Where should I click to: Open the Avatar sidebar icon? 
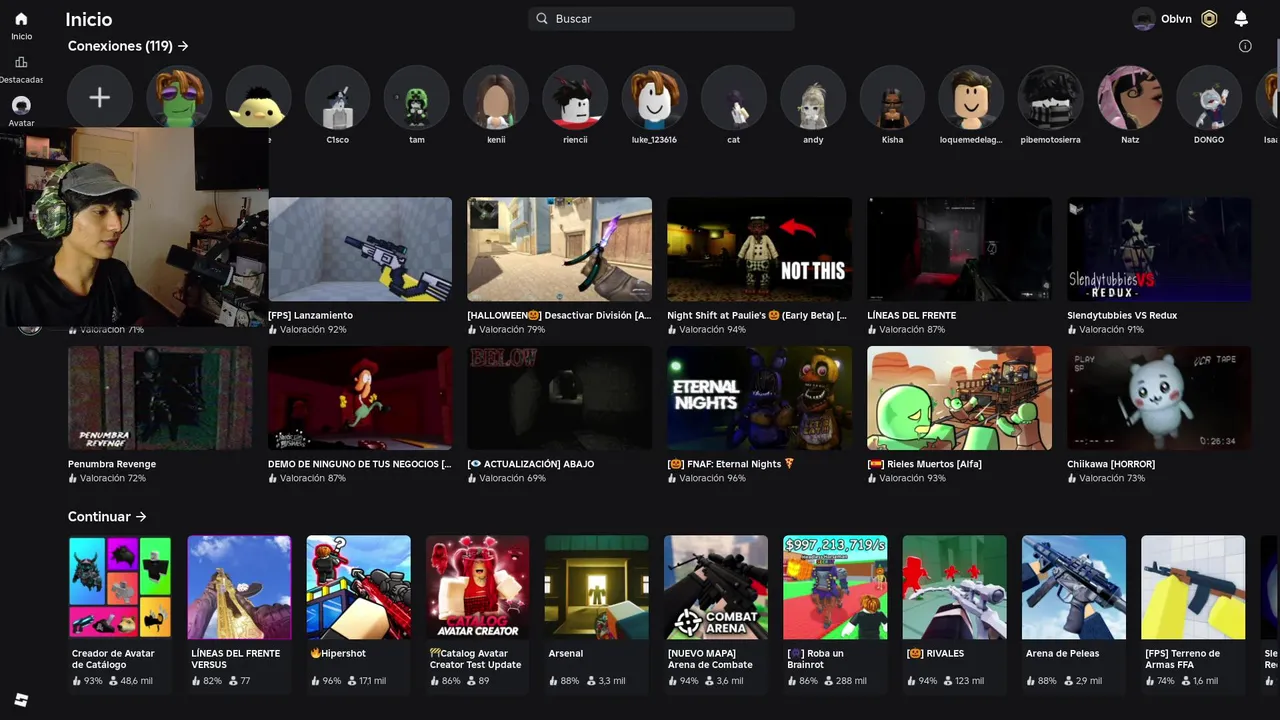[21, 105]
